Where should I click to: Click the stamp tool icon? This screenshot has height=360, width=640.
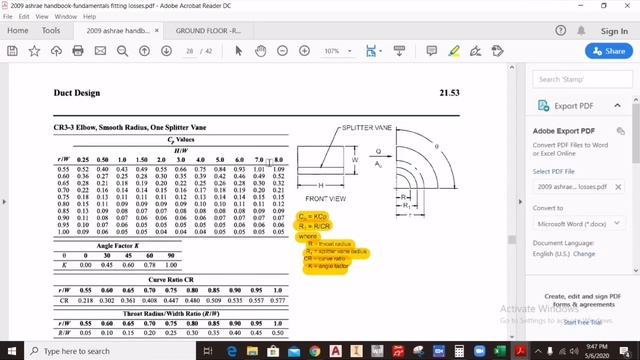(x=498, y=51)
